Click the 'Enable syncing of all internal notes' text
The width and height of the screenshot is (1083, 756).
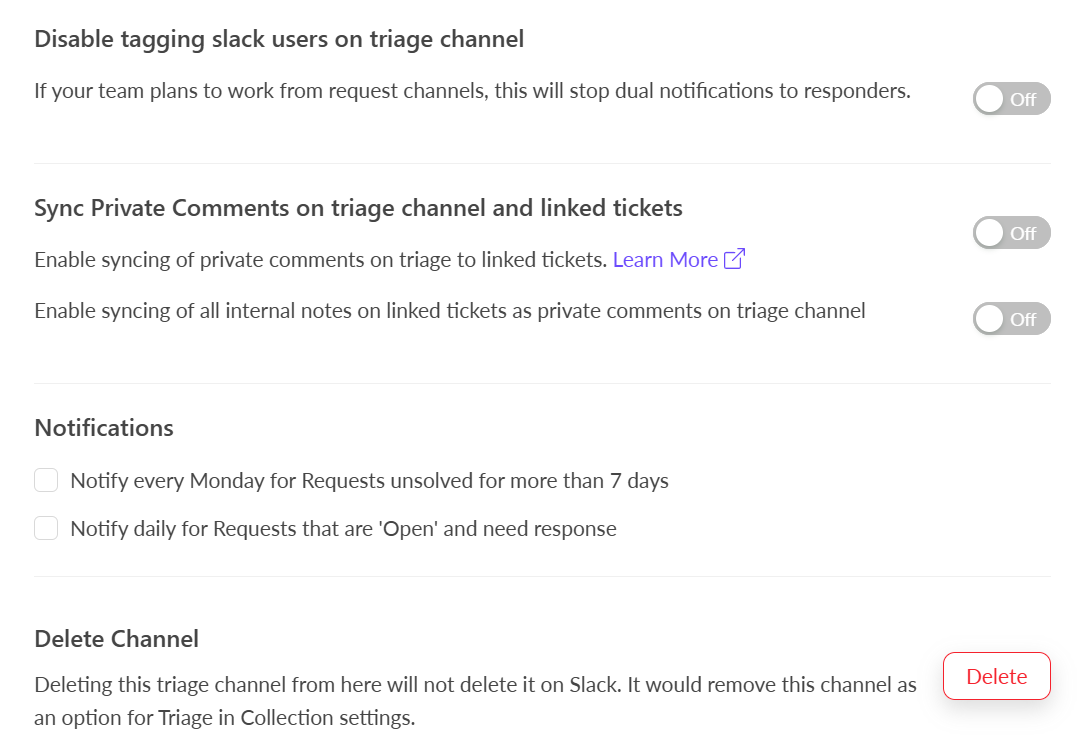pyautogui.click(x=449, y=311)
